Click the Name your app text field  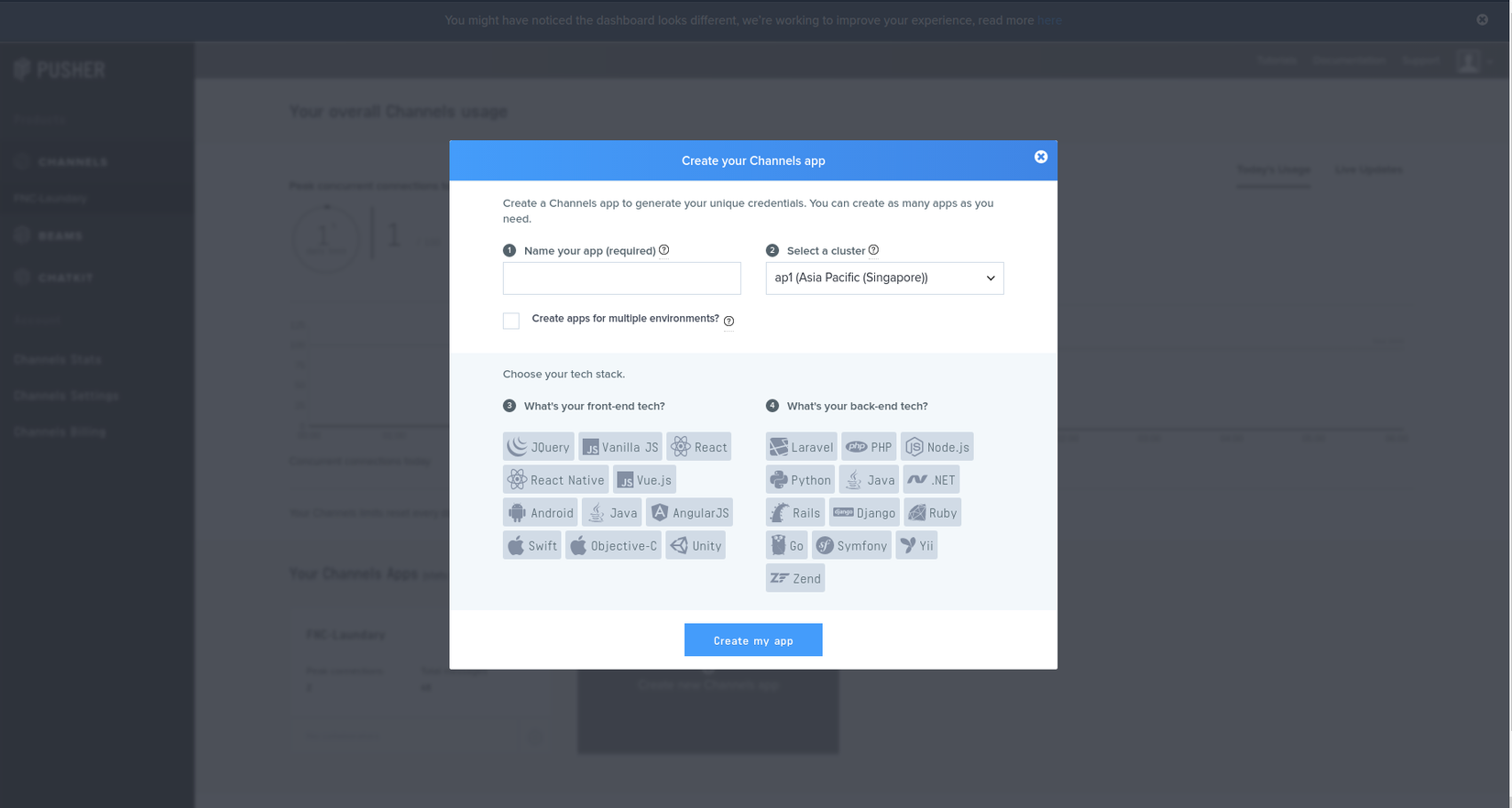click(621, 278)
